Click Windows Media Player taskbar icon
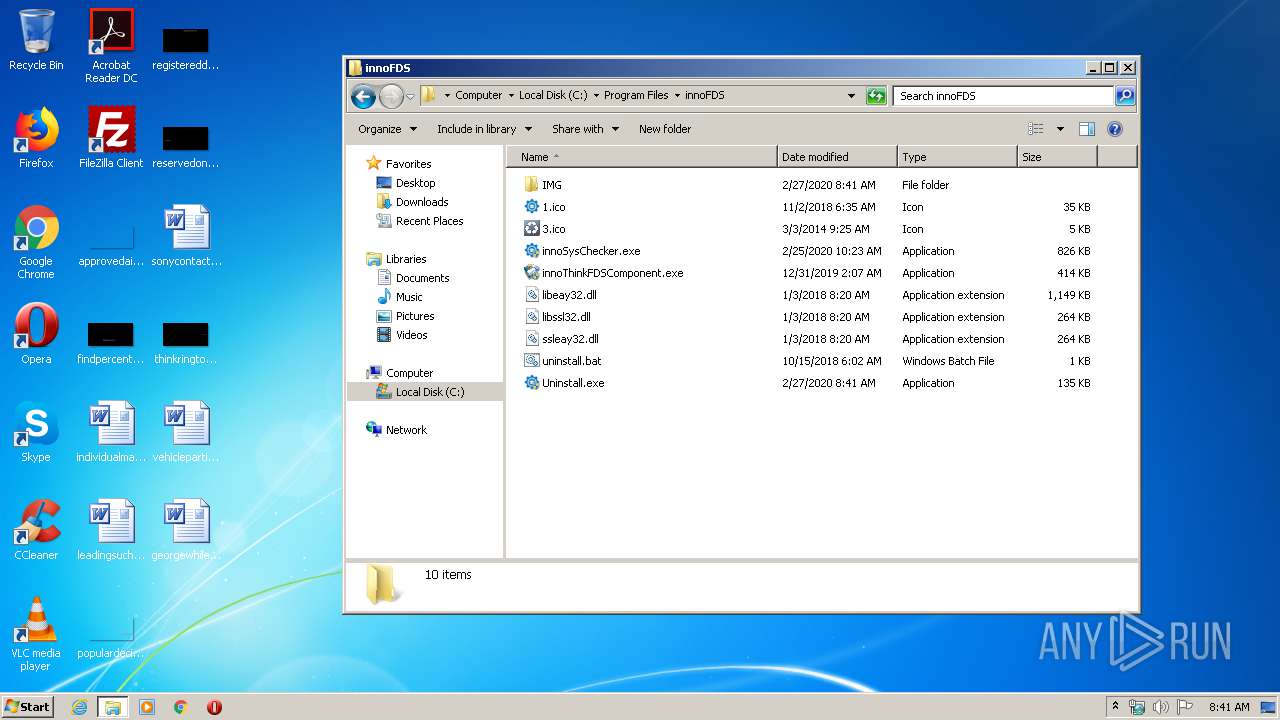Screen dimensions: 1280x720 [x=147, y=707]
